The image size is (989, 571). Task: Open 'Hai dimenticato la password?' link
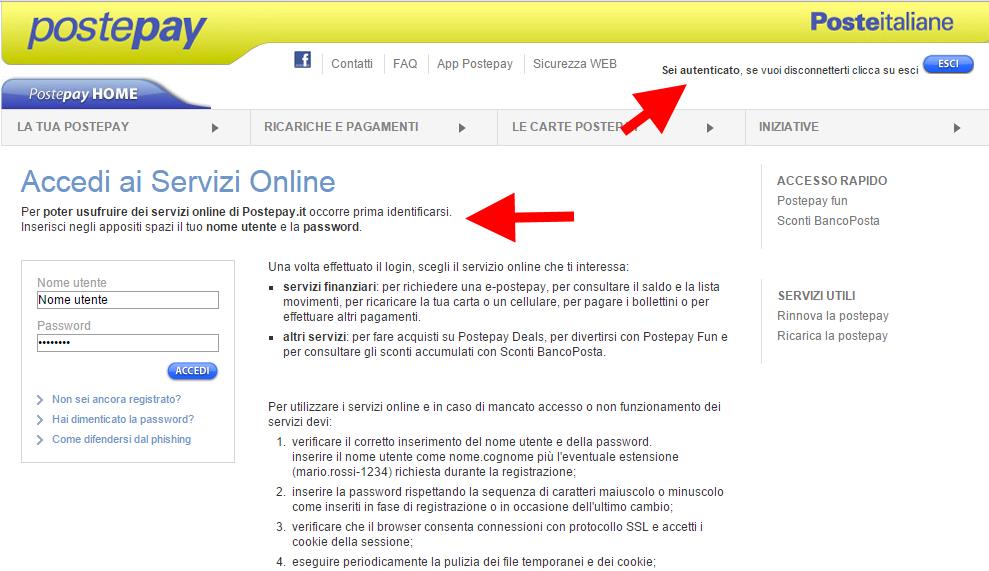(x=123, y=420)
